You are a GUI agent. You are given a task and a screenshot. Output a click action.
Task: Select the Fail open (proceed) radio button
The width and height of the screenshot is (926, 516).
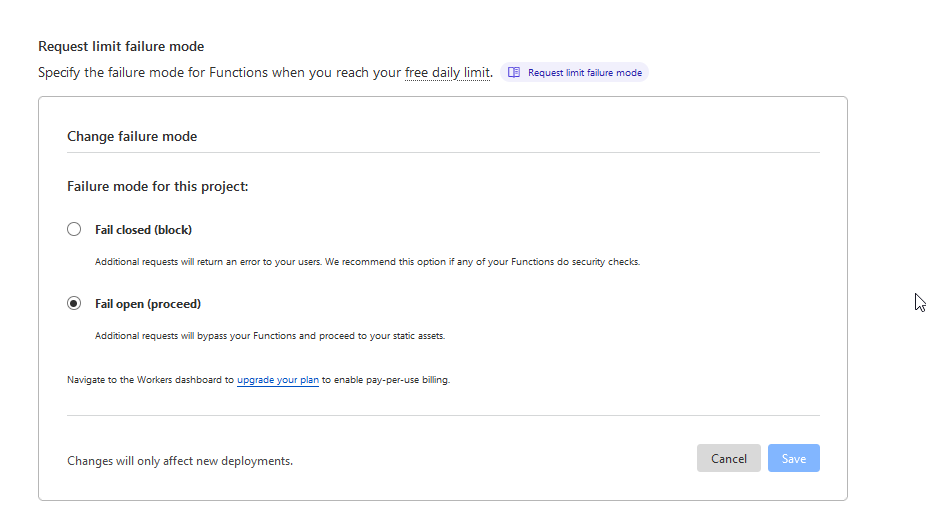pyautogui.click(x=74, y=303)
